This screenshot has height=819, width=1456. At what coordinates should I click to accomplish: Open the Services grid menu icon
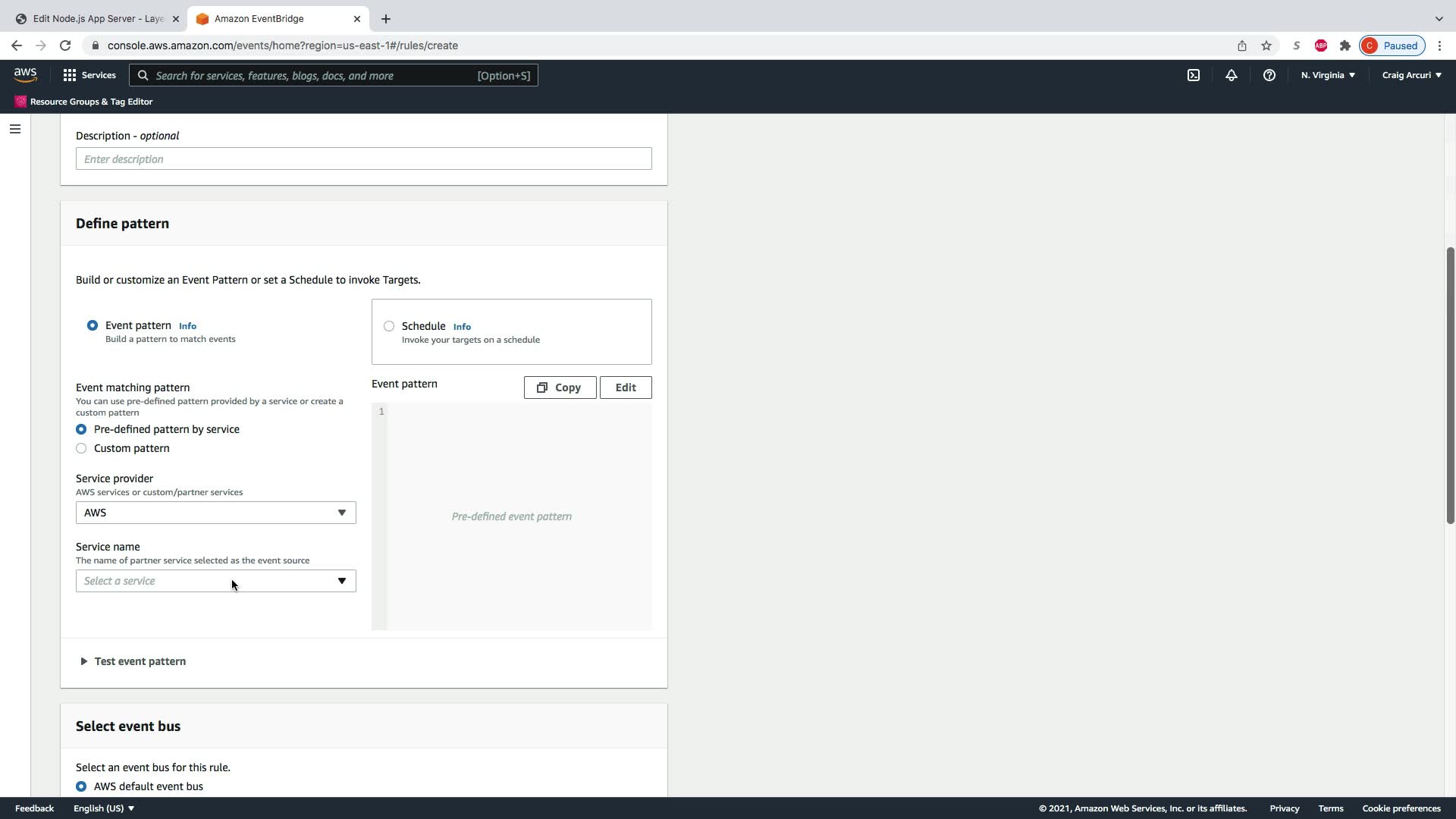pyautogui.click(x=70, y=75)
